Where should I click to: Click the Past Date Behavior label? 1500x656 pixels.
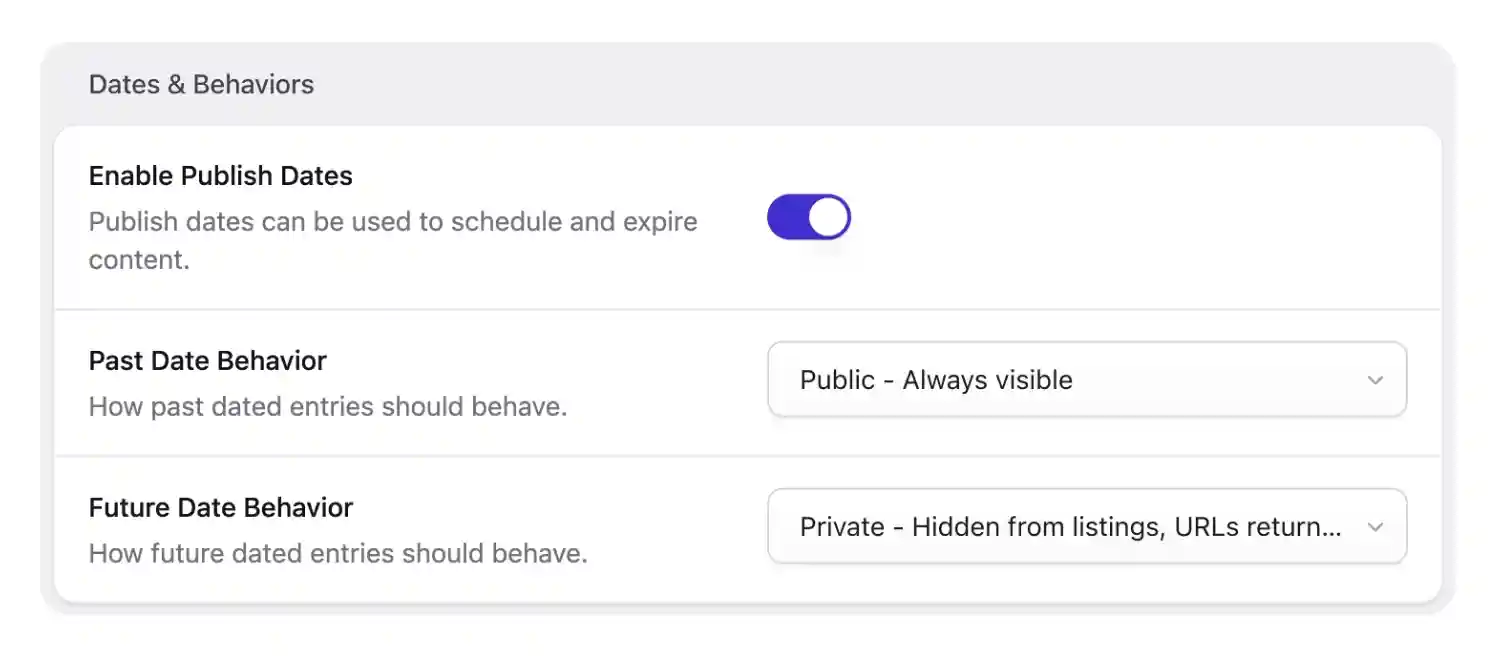207,361
